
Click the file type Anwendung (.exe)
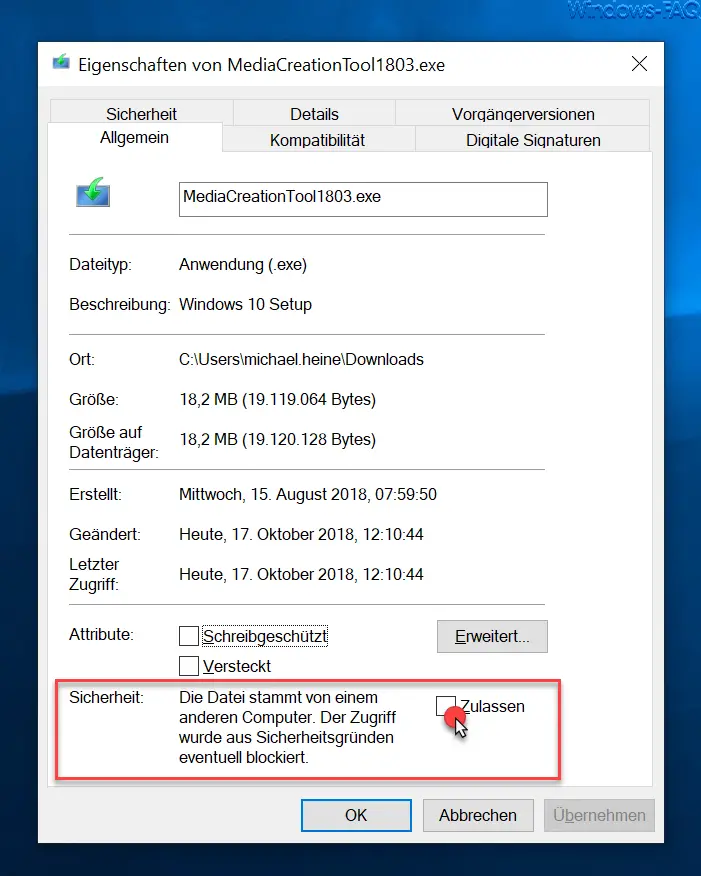243,264
